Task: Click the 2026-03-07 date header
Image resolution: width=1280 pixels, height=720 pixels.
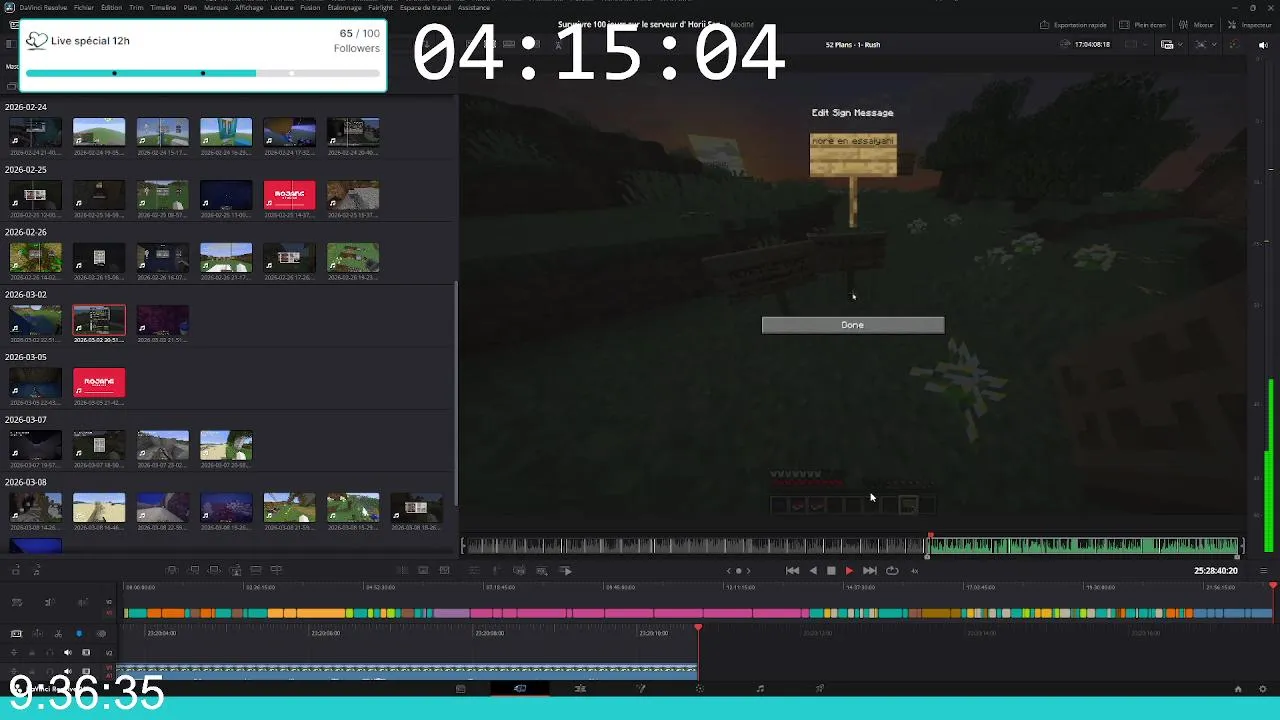Action: (26, 420)
